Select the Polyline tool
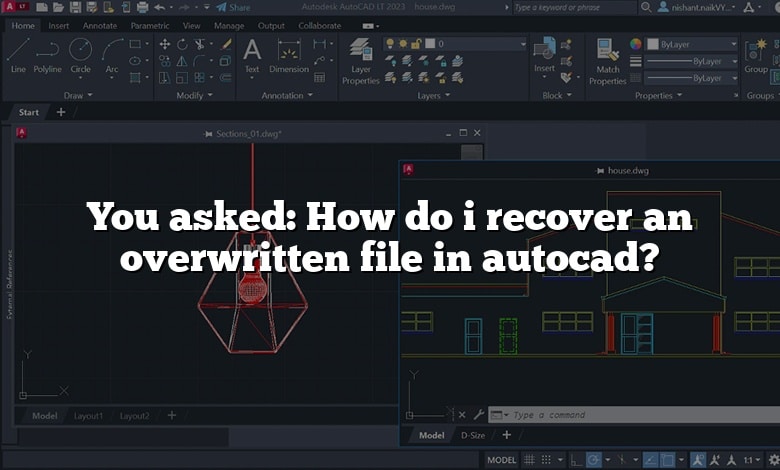Viewport: 780px width, 470px height. tap(47, 55)
